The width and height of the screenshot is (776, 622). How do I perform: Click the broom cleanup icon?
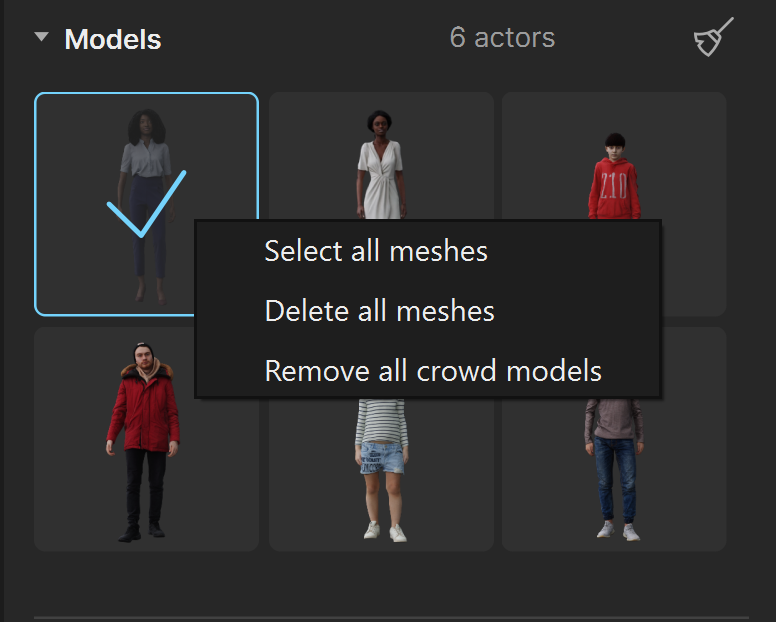coord(713,37)
